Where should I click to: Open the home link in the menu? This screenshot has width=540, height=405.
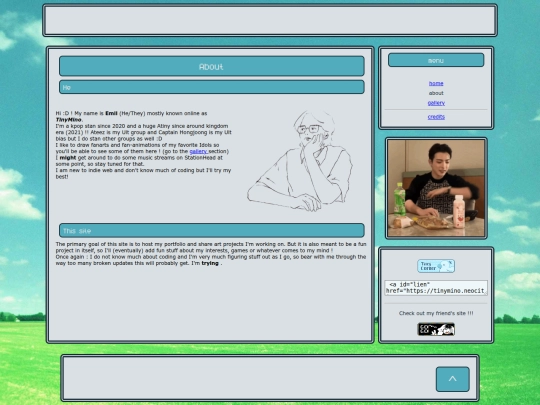tap(436, 83)
